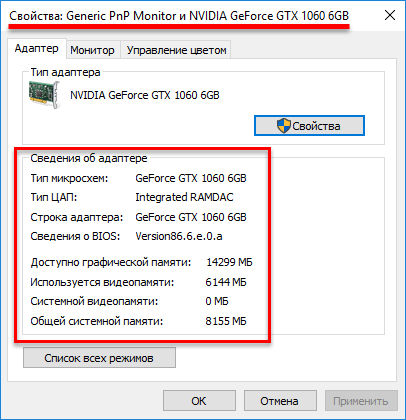Click Используется видеопамяти label
The image size is (406, 420).
click(102, 282)
